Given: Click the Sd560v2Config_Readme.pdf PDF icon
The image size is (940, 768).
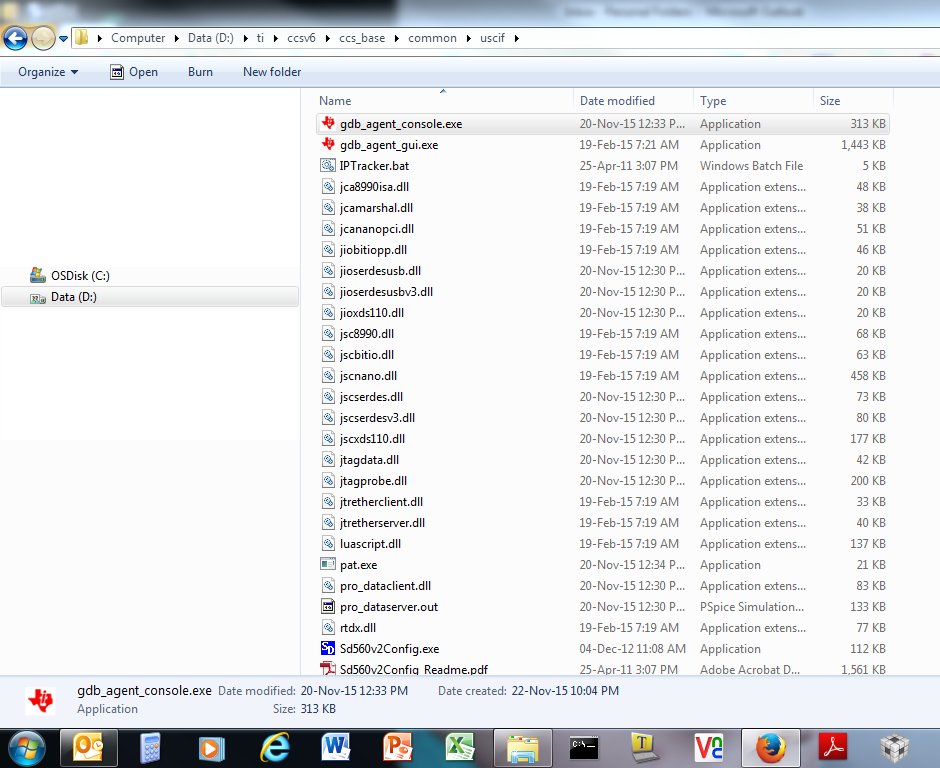Looking at the screenshot, I should (x=328, y=668).
